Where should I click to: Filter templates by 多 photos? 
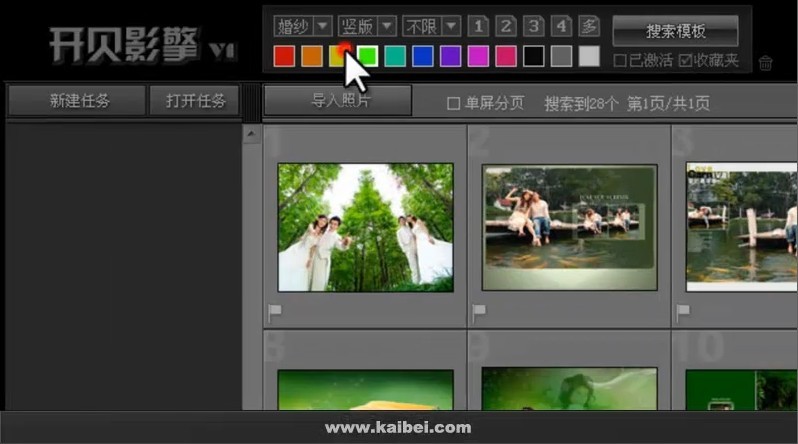tap(589, 26)
